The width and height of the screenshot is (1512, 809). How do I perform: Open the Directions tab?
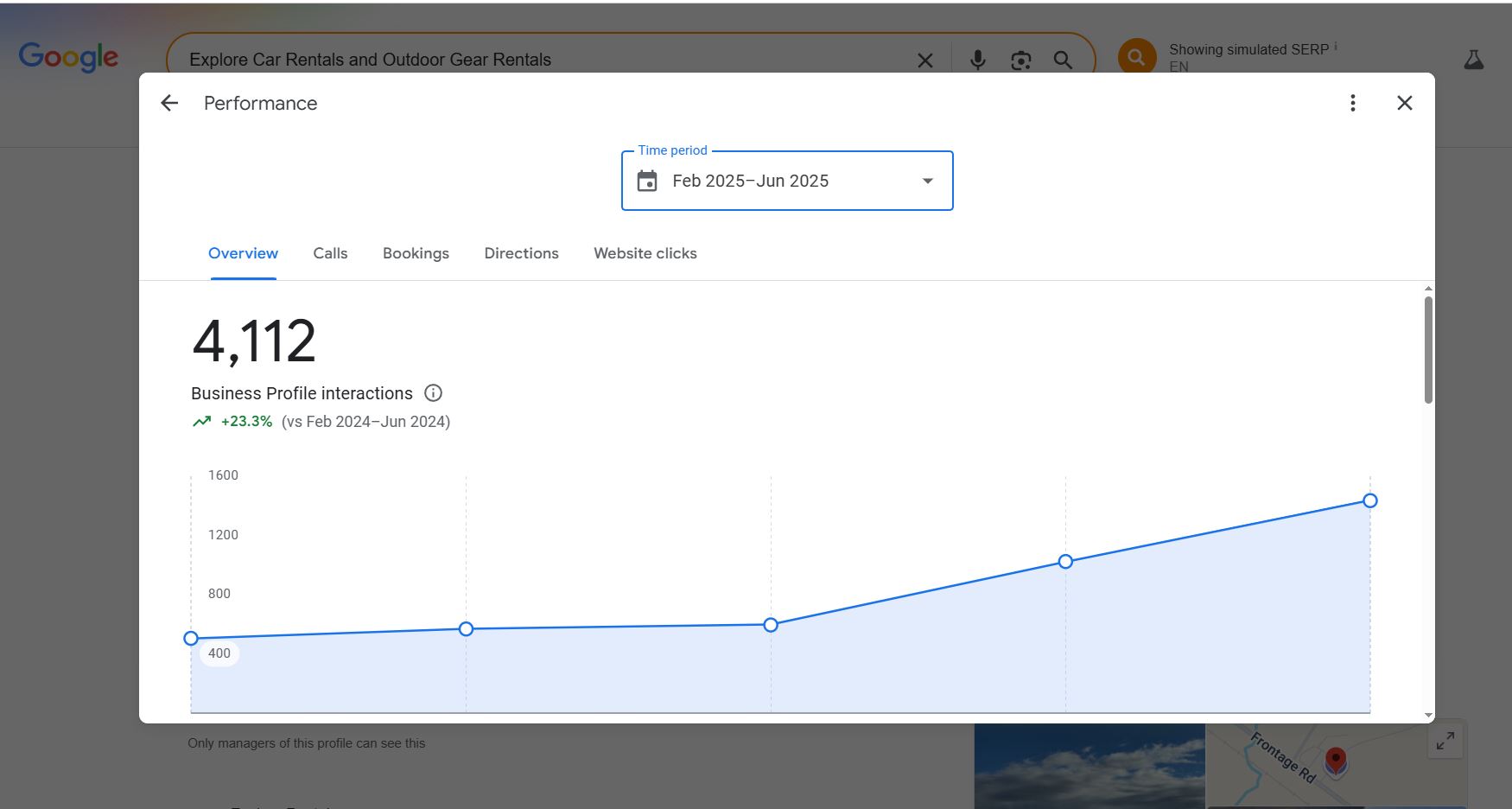(521, 253)
